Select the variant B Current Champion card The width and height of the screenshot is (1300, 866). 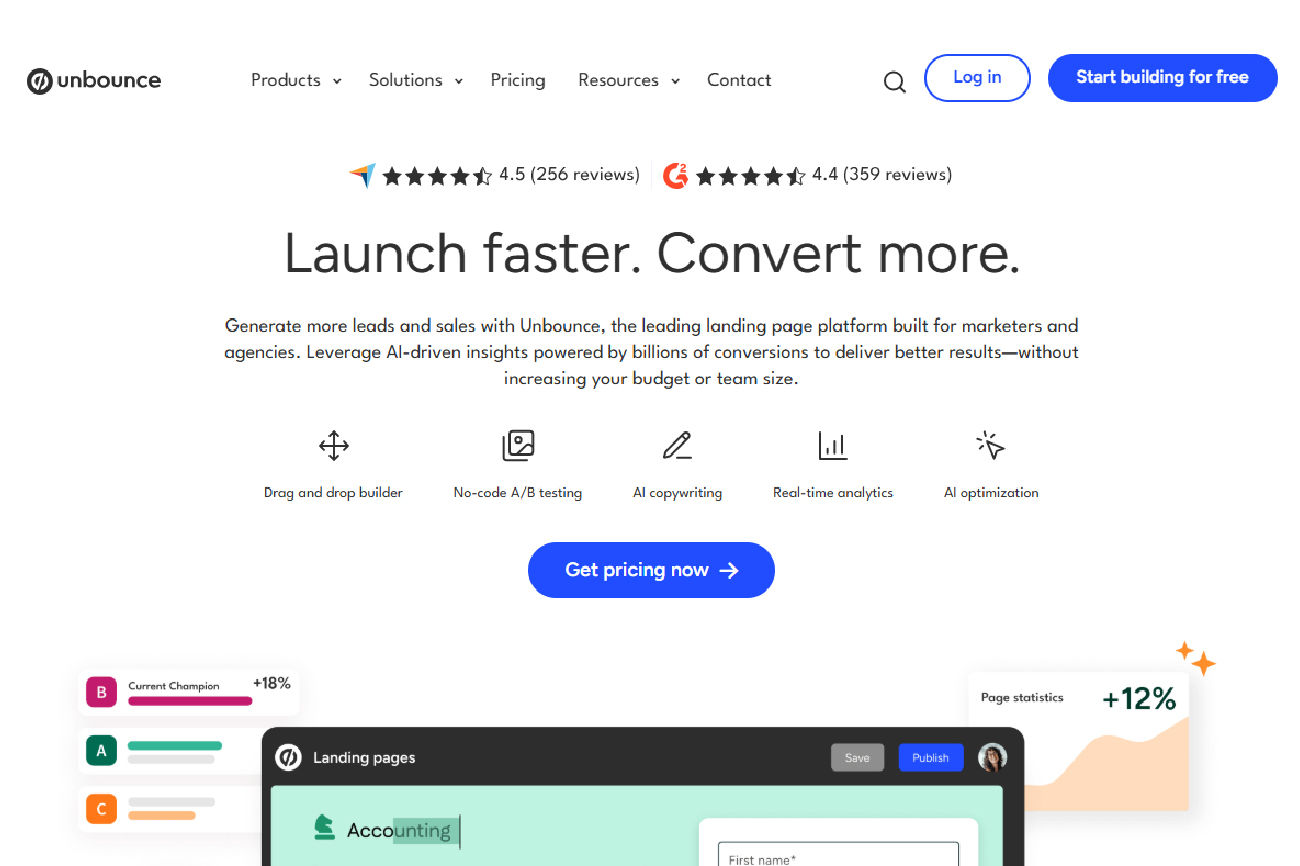tap(189, 692)
